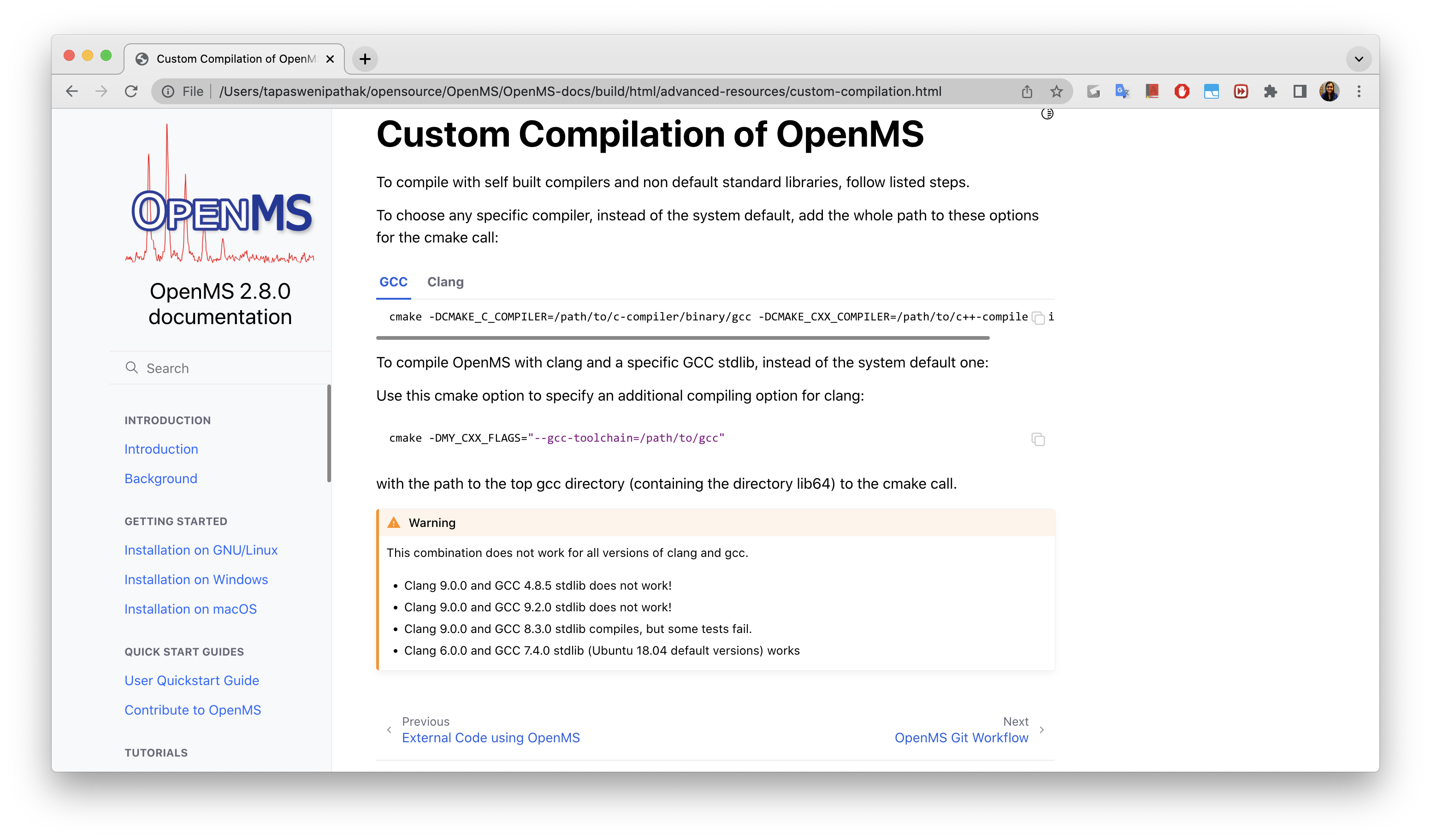This screenshot has height=840, width=1431.
Task: Open the Extensions puzzle icon
Action: [1270, 91]
